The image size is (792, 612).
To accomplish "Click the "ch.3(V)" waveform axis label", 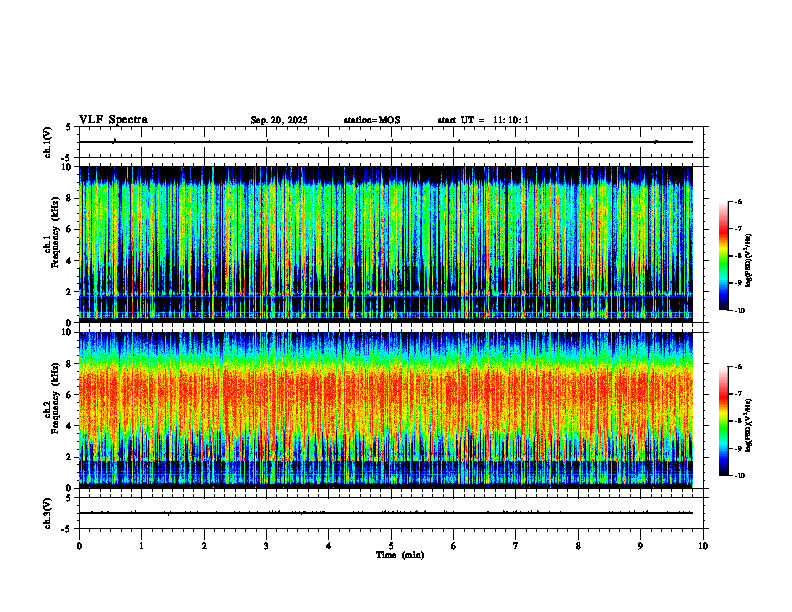I will tap(48, 513).
